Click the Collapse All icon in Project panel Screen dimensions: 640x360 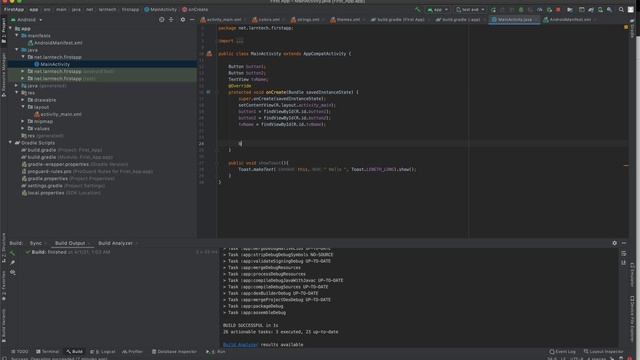tap(171, 20)
